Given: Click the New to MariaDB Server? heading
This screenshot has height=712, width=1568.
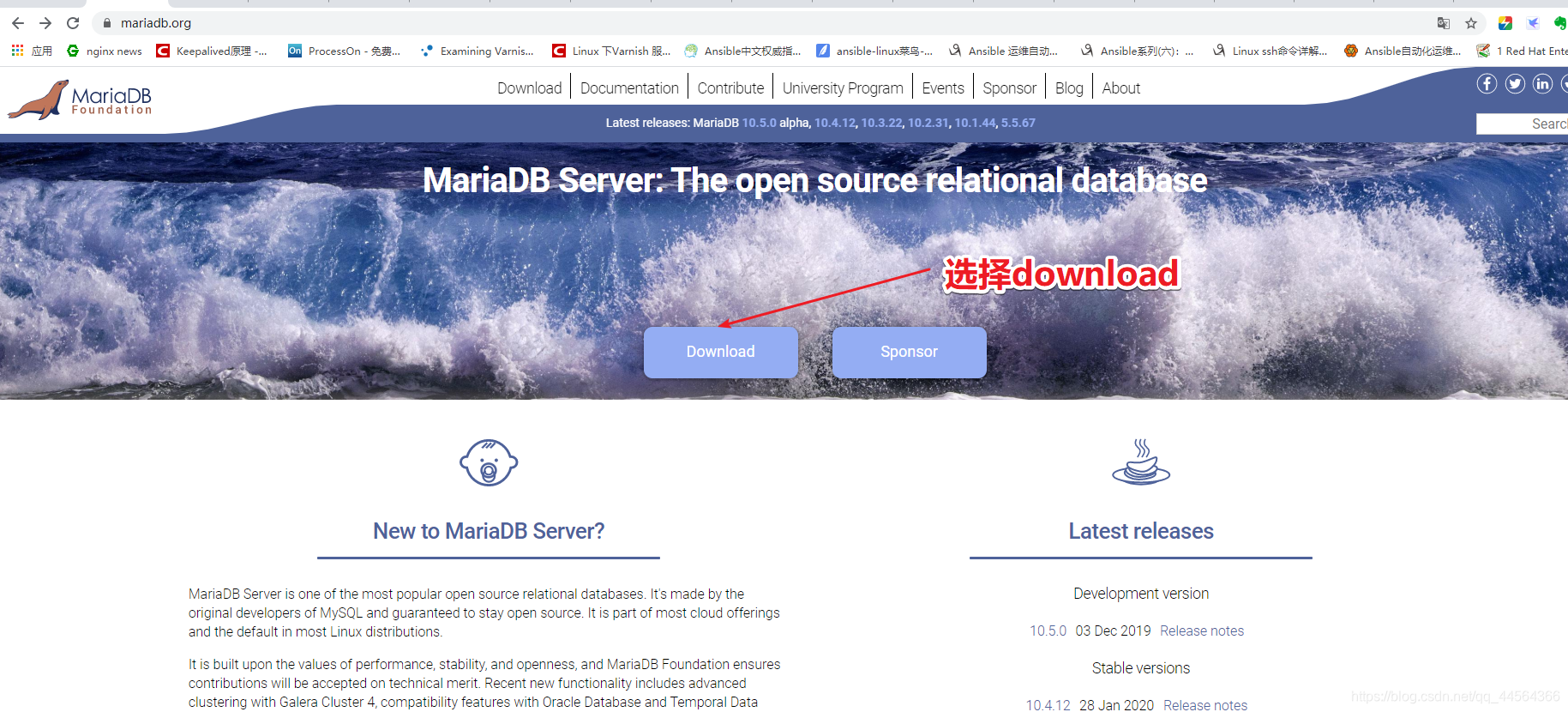Looking at the screenshot, I should click(489, 531).
